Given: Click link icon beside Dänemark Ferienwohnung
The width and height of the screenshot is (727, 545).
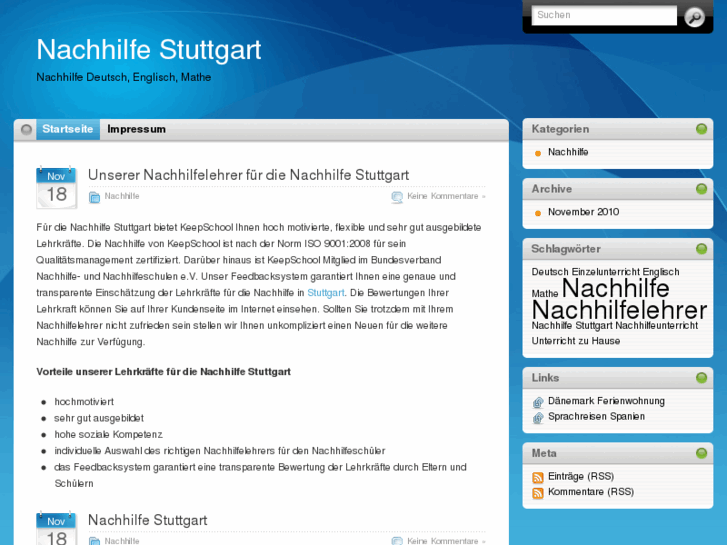Looking at the screenshot, I should [x=538, y=402].
